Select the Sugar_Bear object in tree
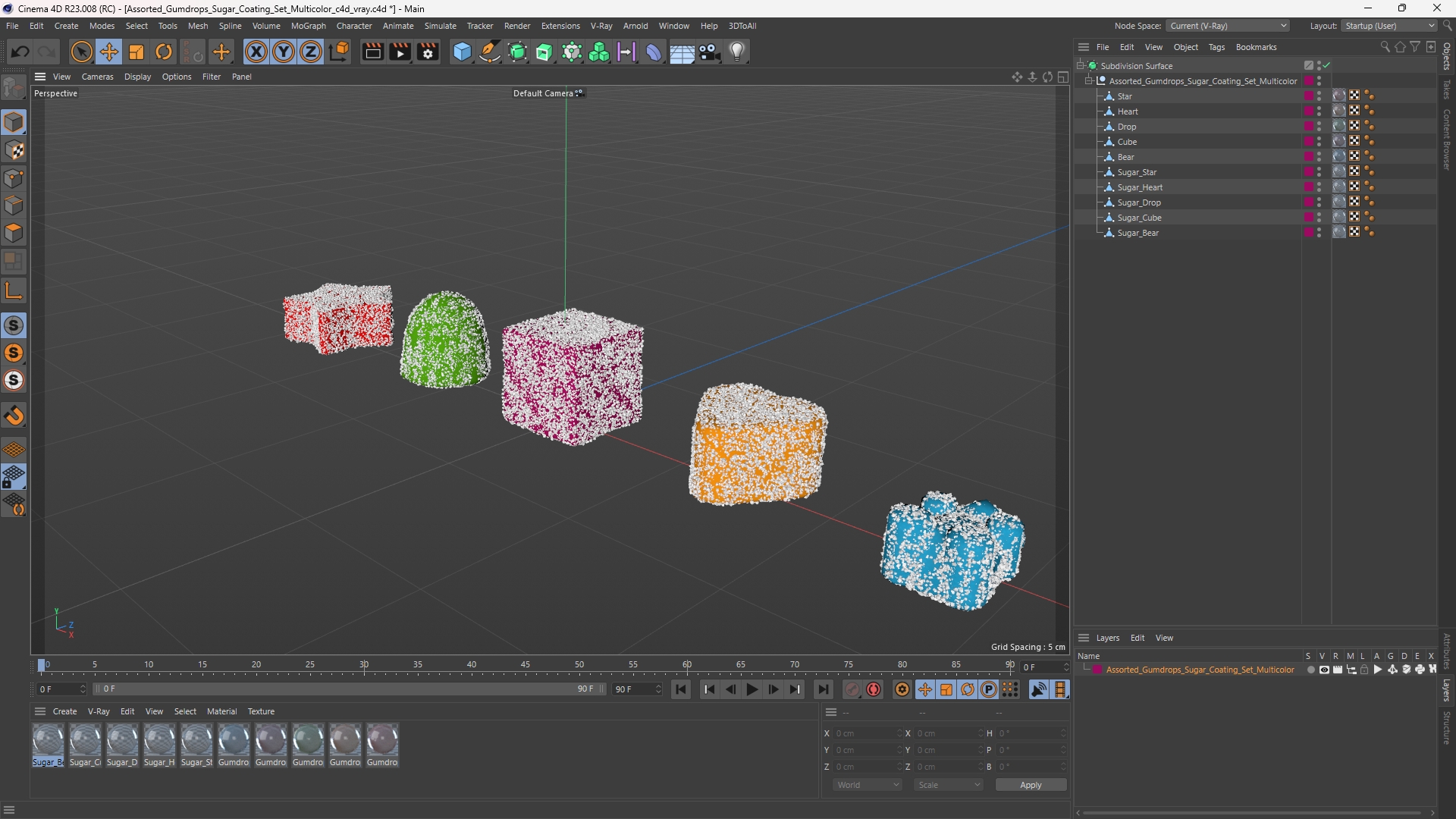This screenshot has height=819, width=1456. (1137, 233)
